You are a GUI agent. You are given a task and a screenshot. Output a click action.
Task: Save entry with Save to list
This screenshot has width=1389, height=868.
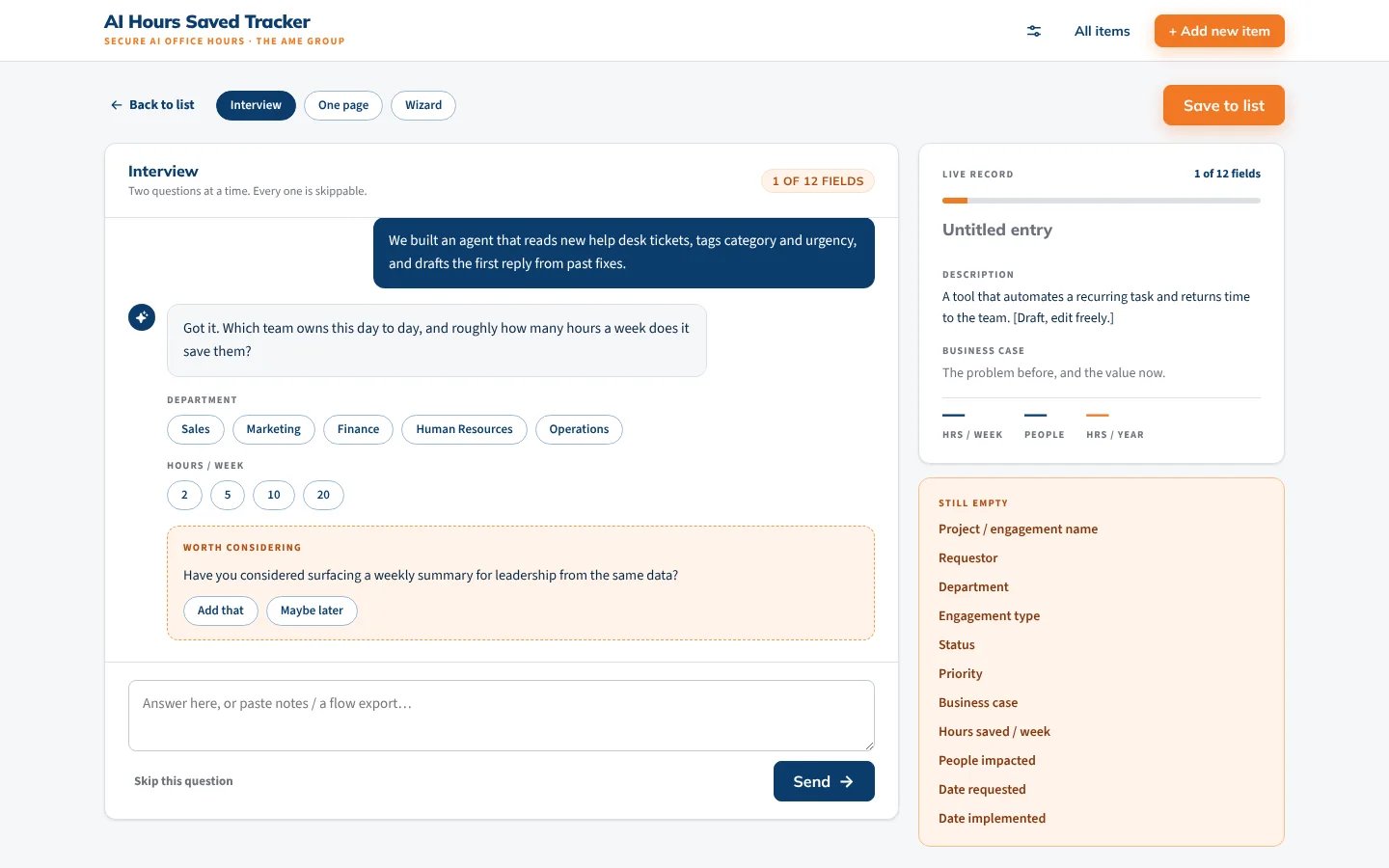coord(1223,105)
